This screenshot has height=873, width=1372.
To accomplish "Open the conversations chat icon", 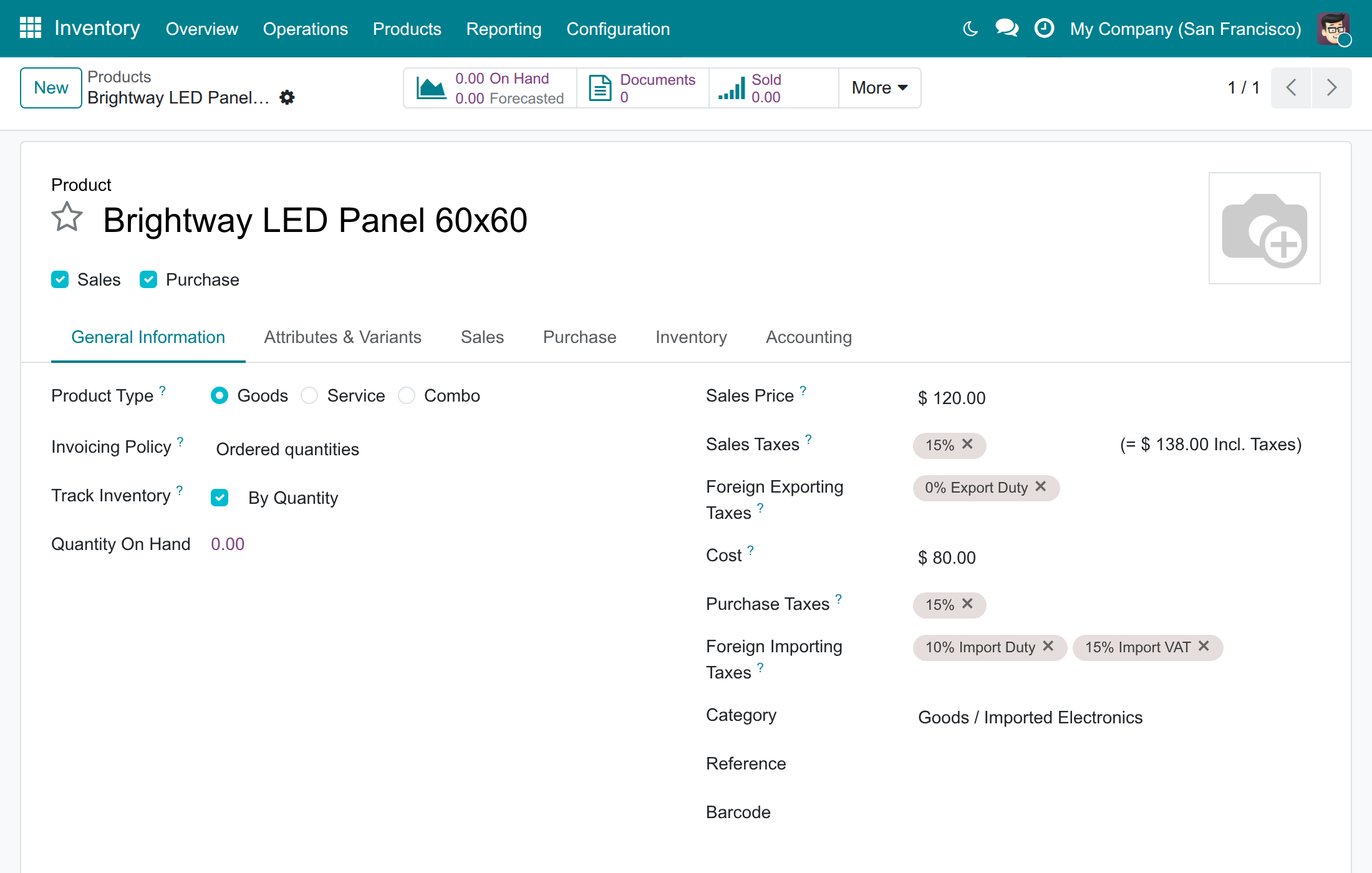I will 1007,29.
